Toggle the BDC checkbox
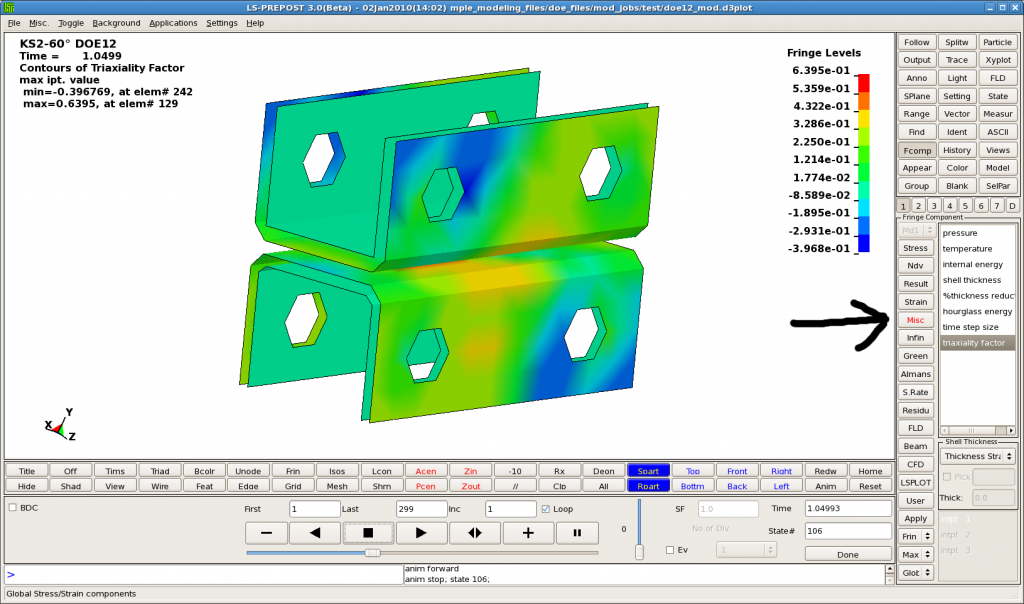The width and height of the screenshot is (1024, 604). 12,507
